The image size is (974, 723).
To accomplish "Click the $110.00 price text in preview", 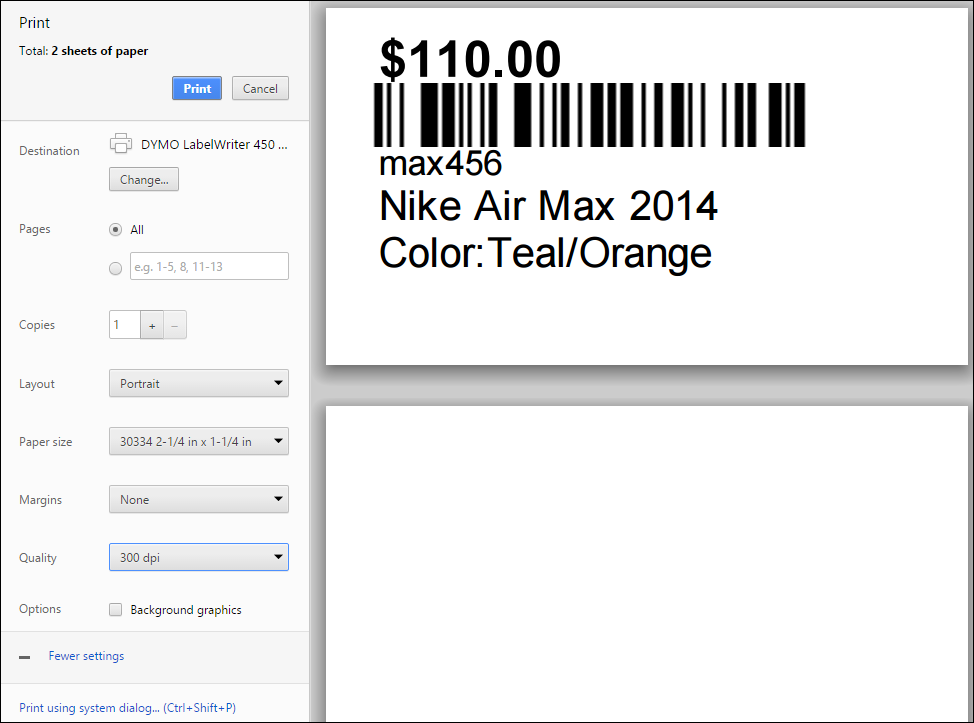I will [470, 60].
